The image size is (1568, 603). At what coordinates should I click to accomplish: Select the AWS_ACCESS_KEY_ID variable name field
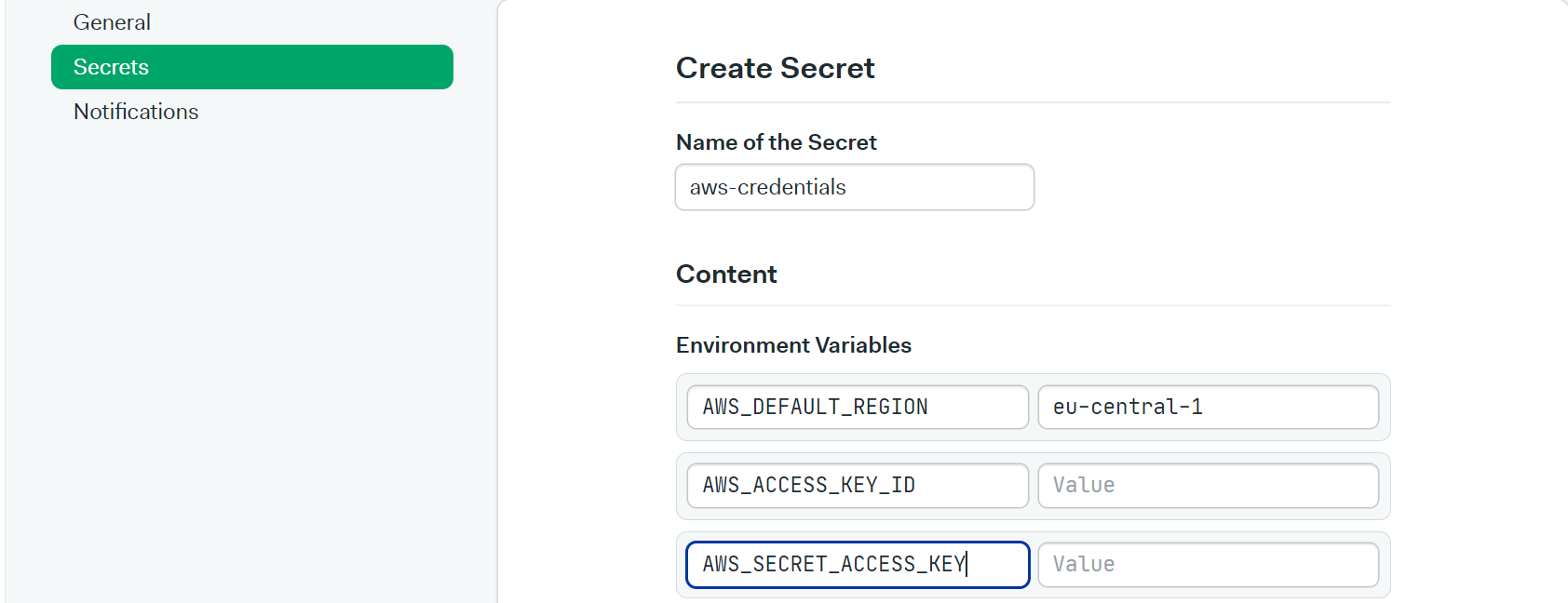[x=858, y=485]
